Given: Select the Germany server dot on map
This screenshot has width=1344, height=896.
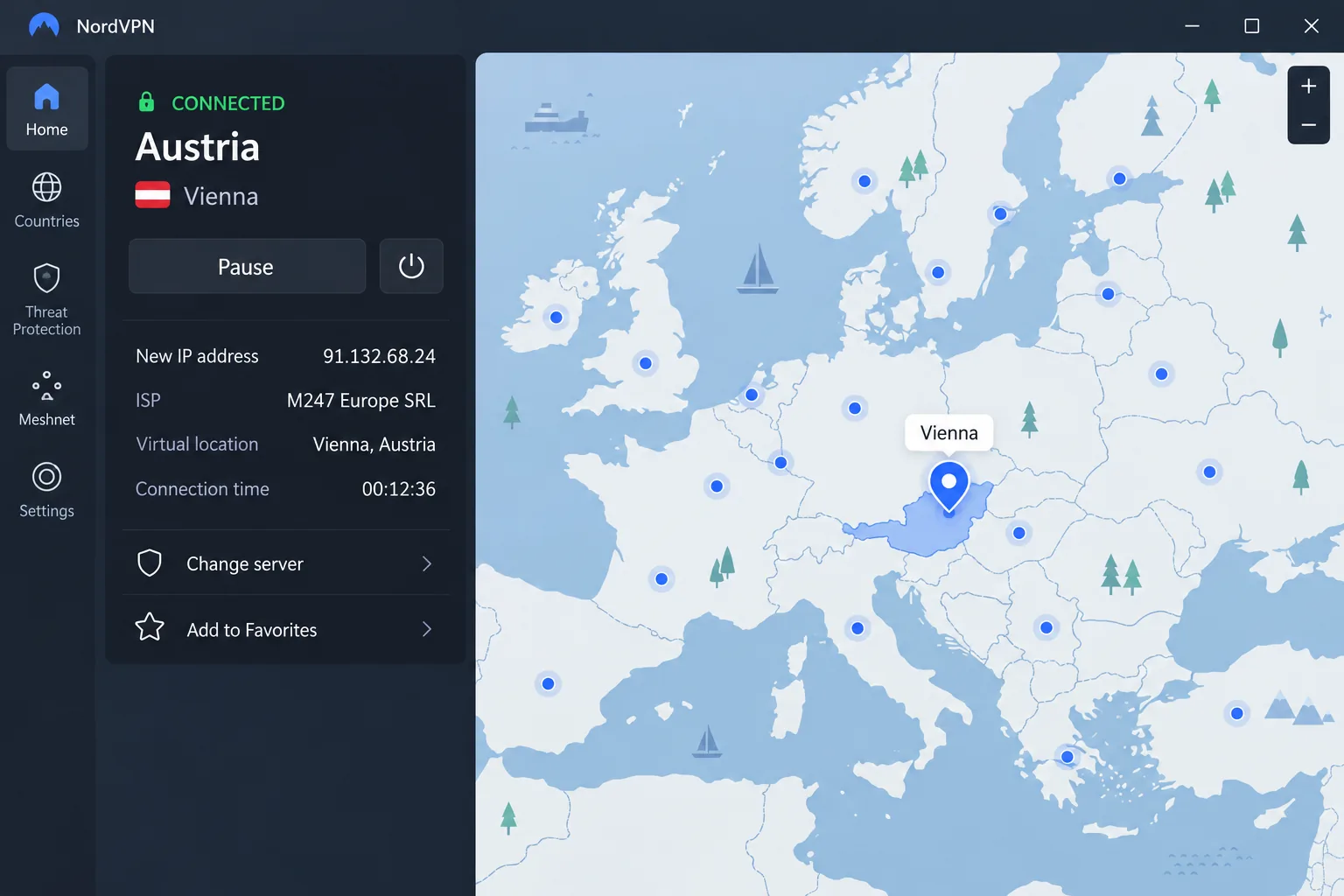Looking at the screenshot, I should tap(855, 408).
